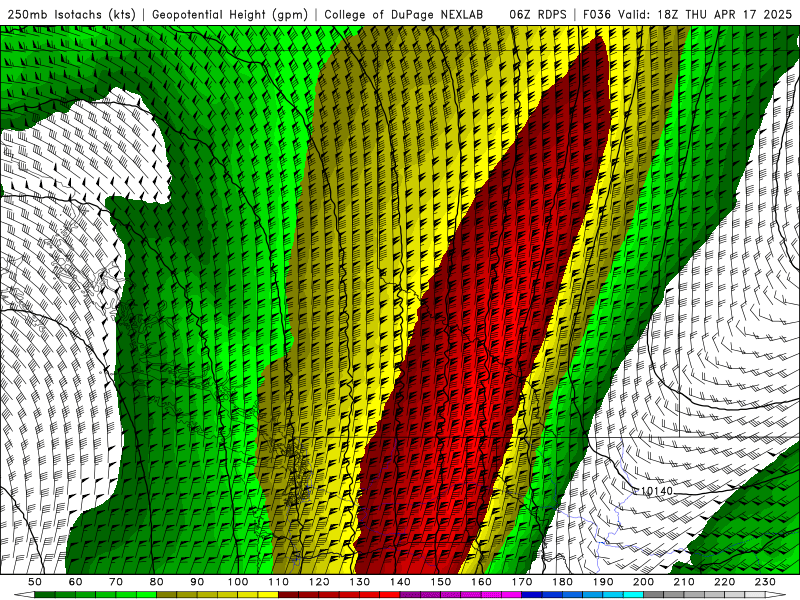800x600 pixels.
Task: Click the 170 value on the legend scale
Action: click(522, 582)
